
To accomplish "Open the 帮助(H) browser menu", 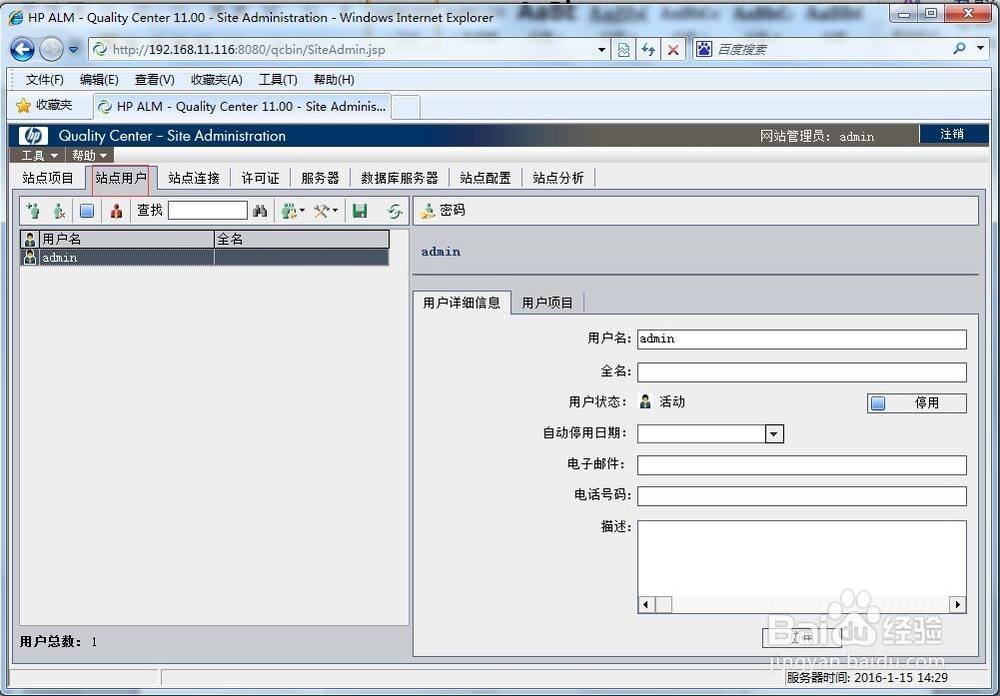I will coord(334,80).
